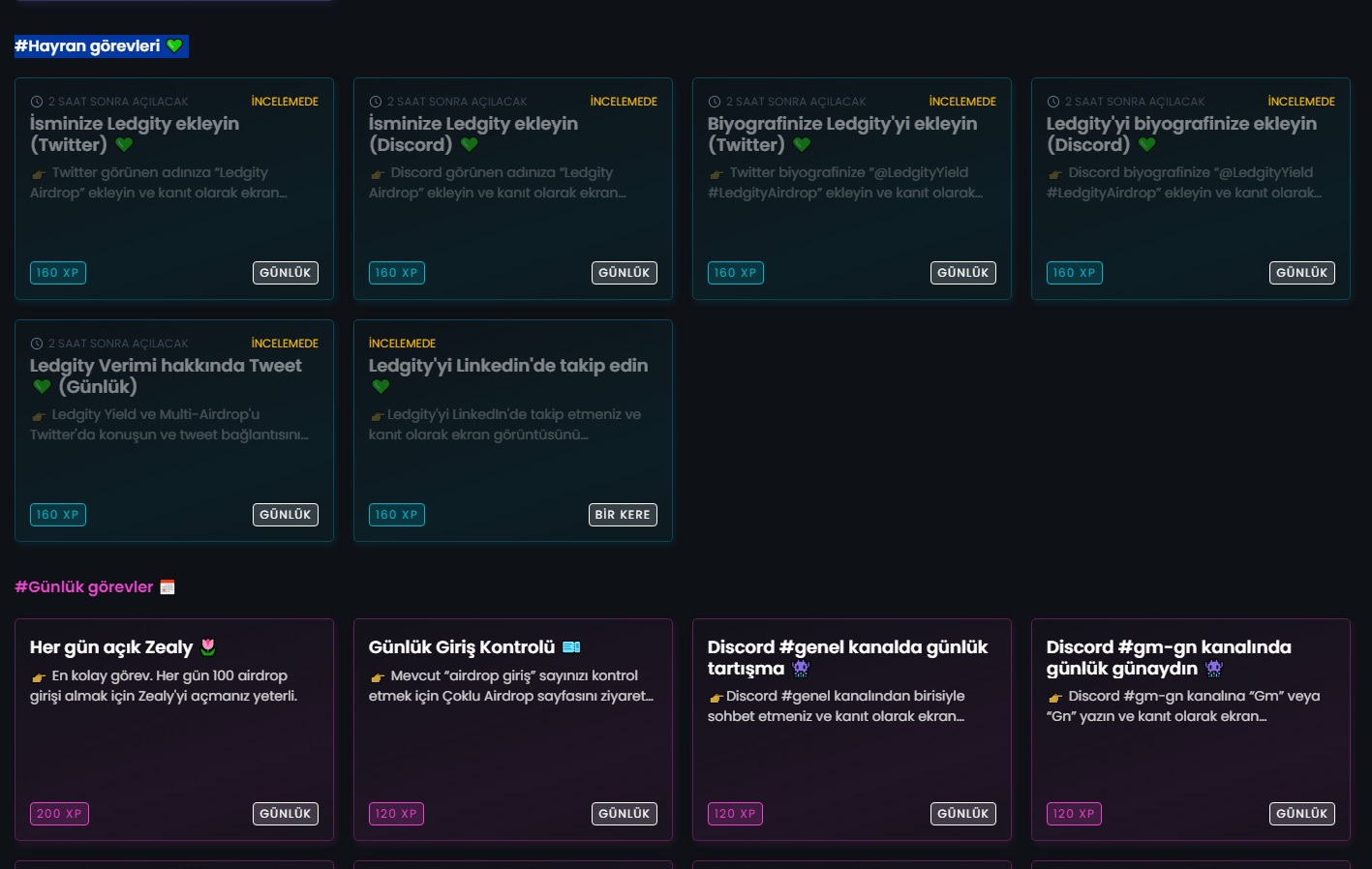Click the 160 XP badge on the Linkedin card
Image resolution: width=1372 pixels, height=869 pixels.
[397, 515]
